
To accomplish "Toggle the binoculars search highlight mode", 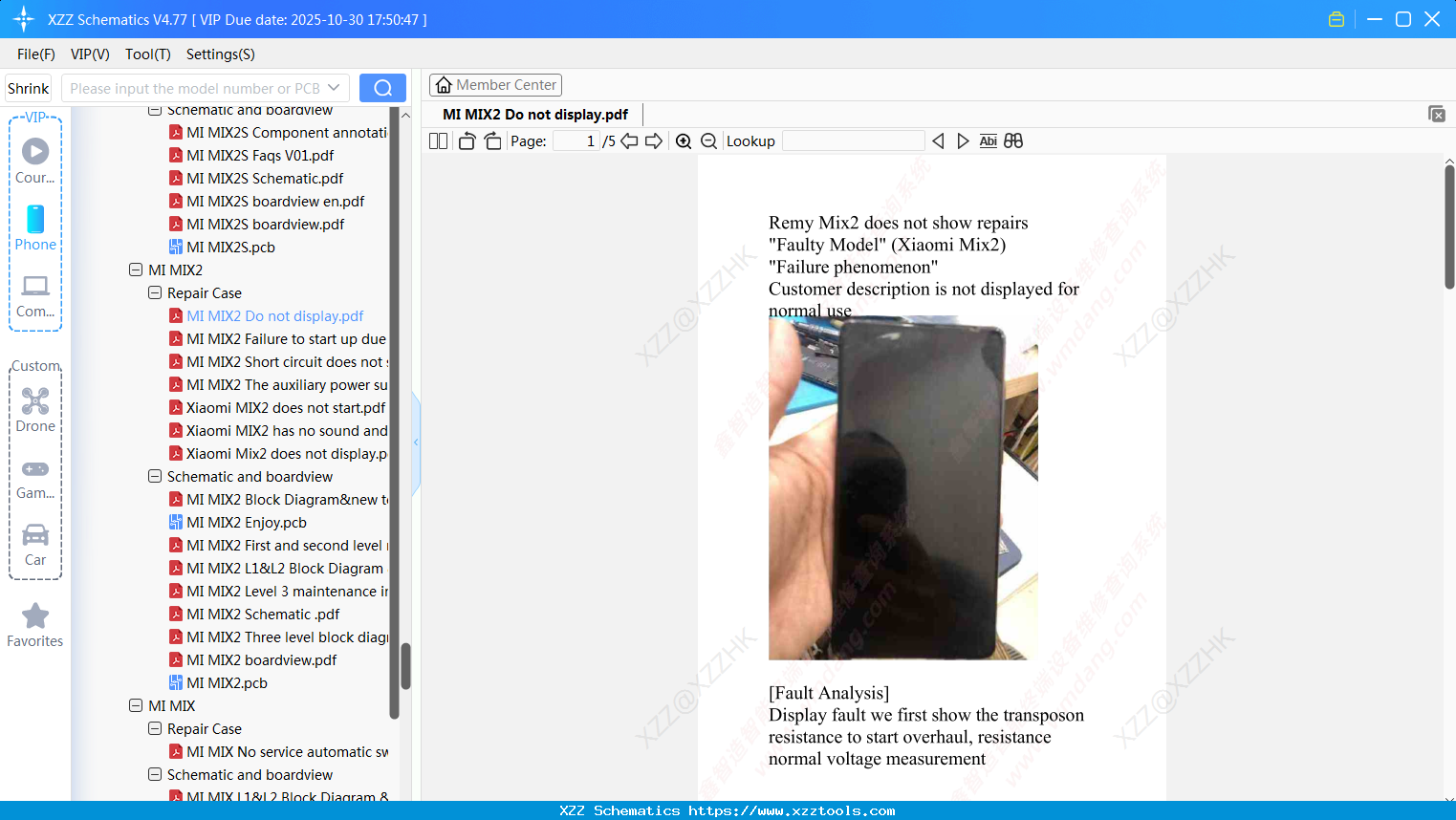I will [x=1013, y=140].
